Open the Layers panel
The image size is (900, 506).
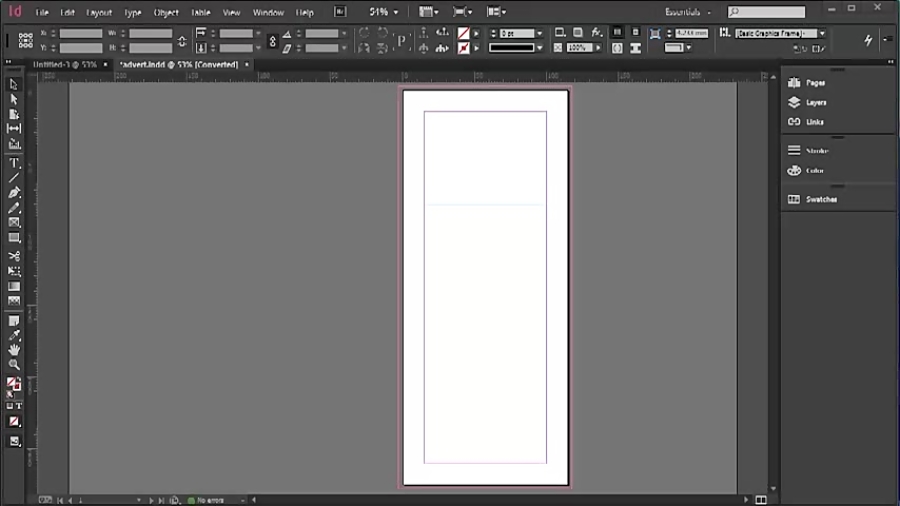click(x=808, y=103)
